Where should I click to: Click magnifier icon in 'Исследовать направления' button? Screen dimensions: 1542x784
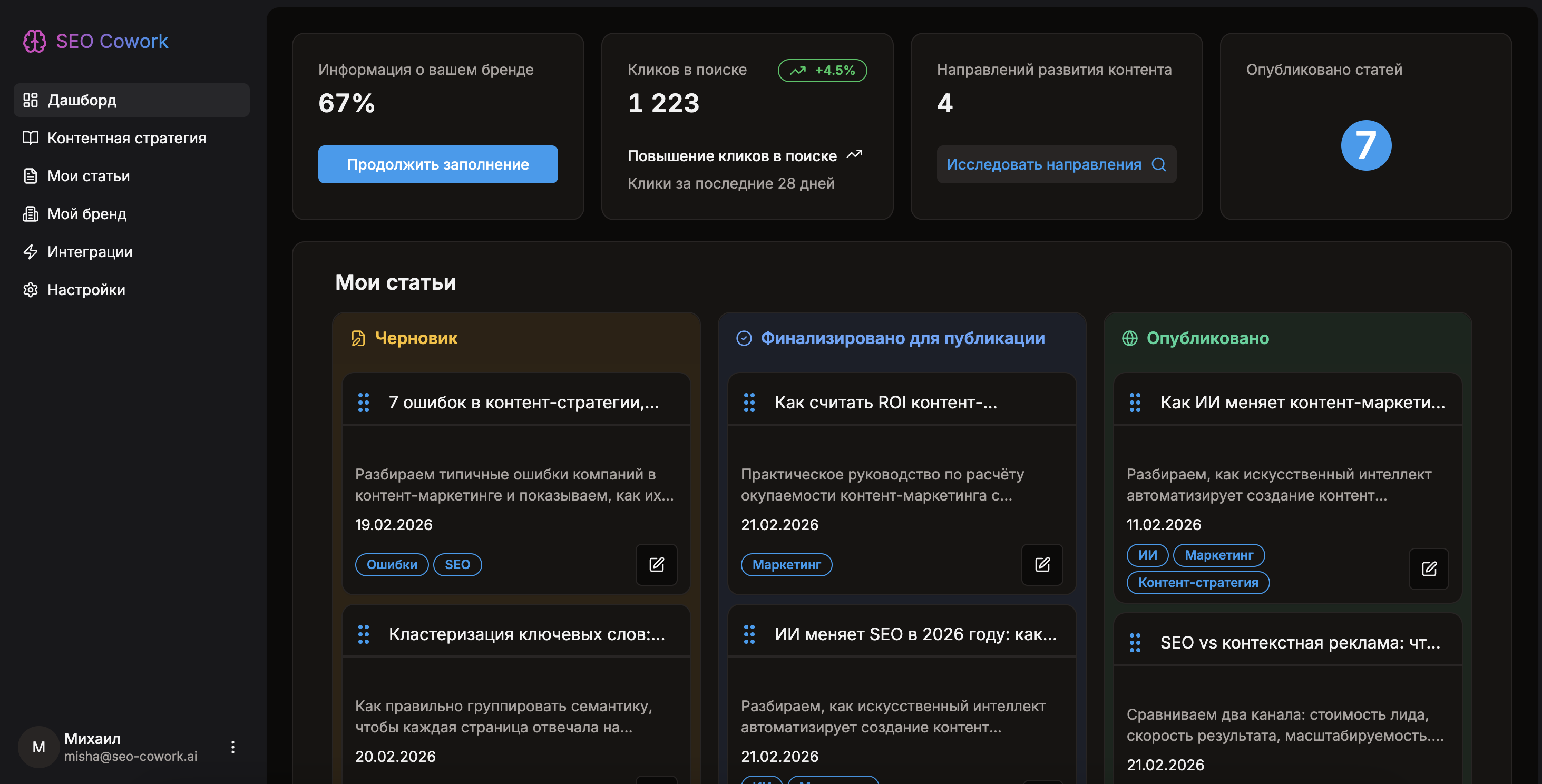pos(1159,164)
